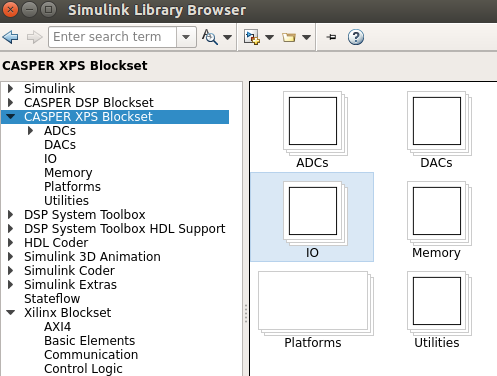Select ADCs in the library tree
Viewport: 497px width, 376px height.
(x=60, y=131)
